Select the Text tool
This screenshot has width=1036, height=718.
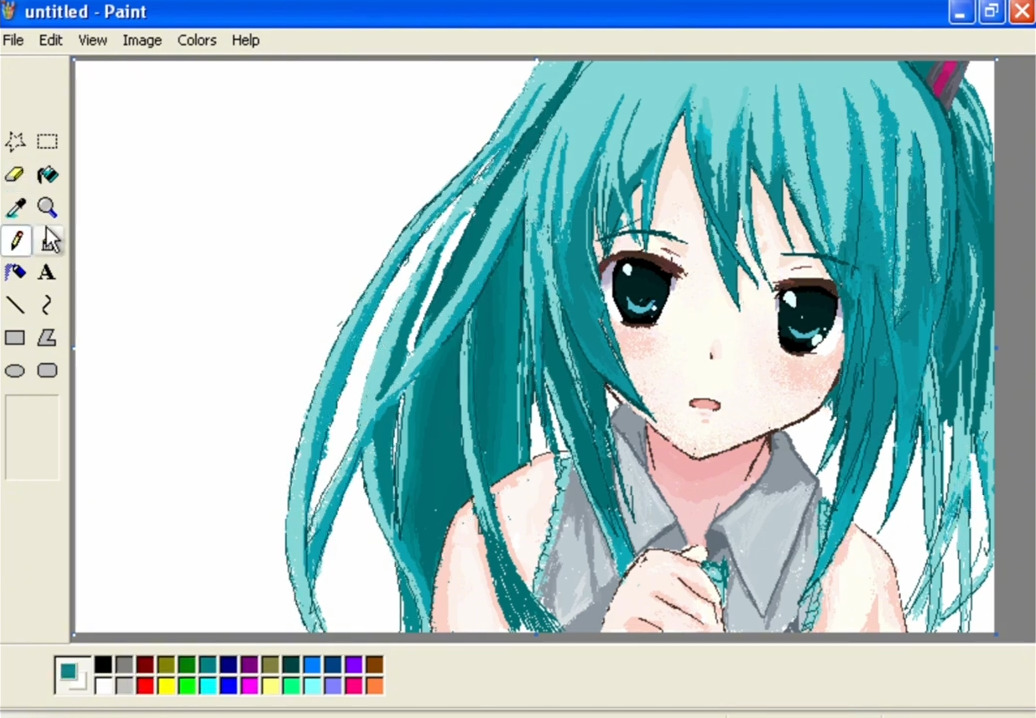47,272
